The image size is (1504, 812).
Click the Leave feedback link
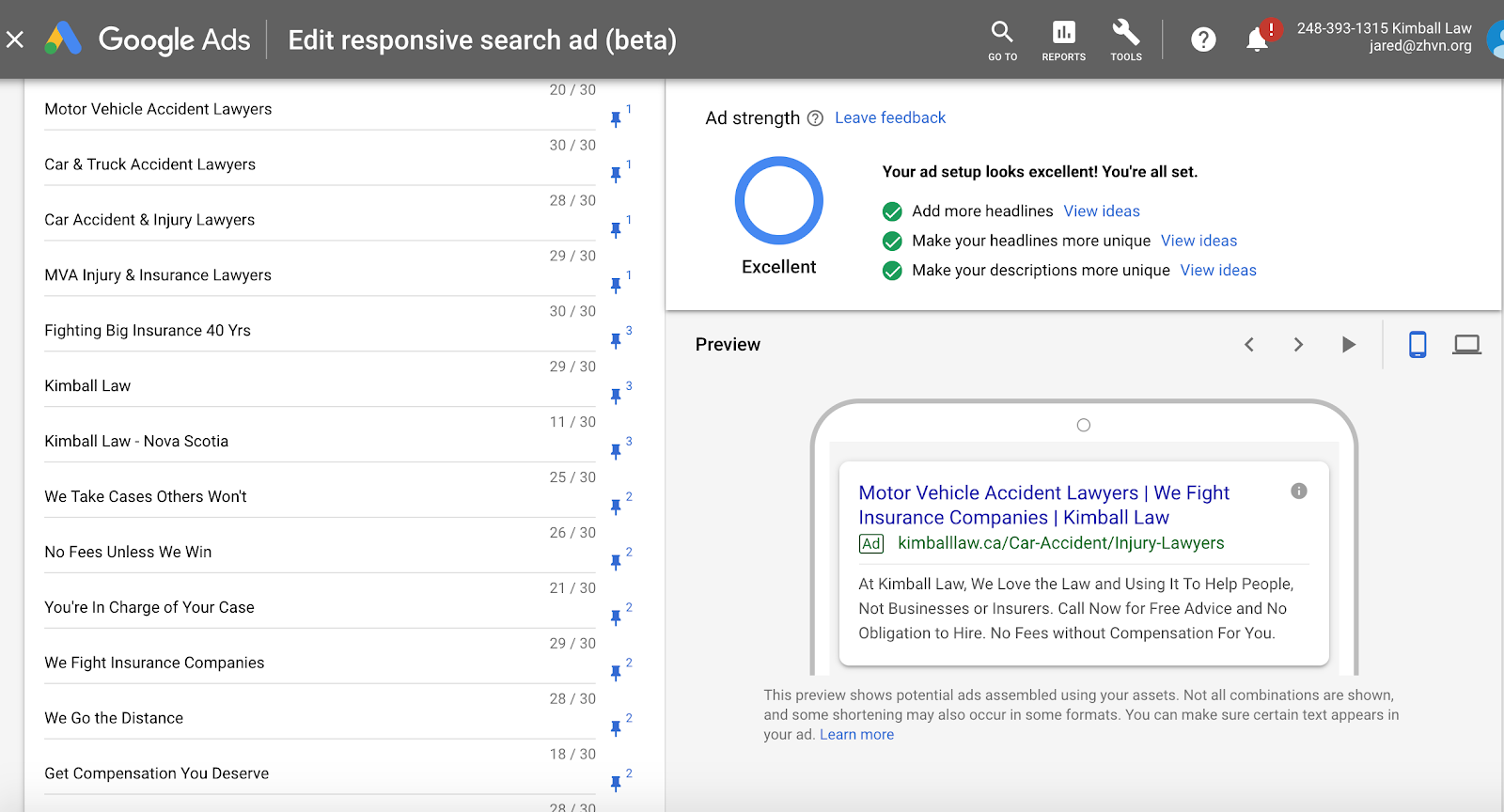click(x=890, y=117)
